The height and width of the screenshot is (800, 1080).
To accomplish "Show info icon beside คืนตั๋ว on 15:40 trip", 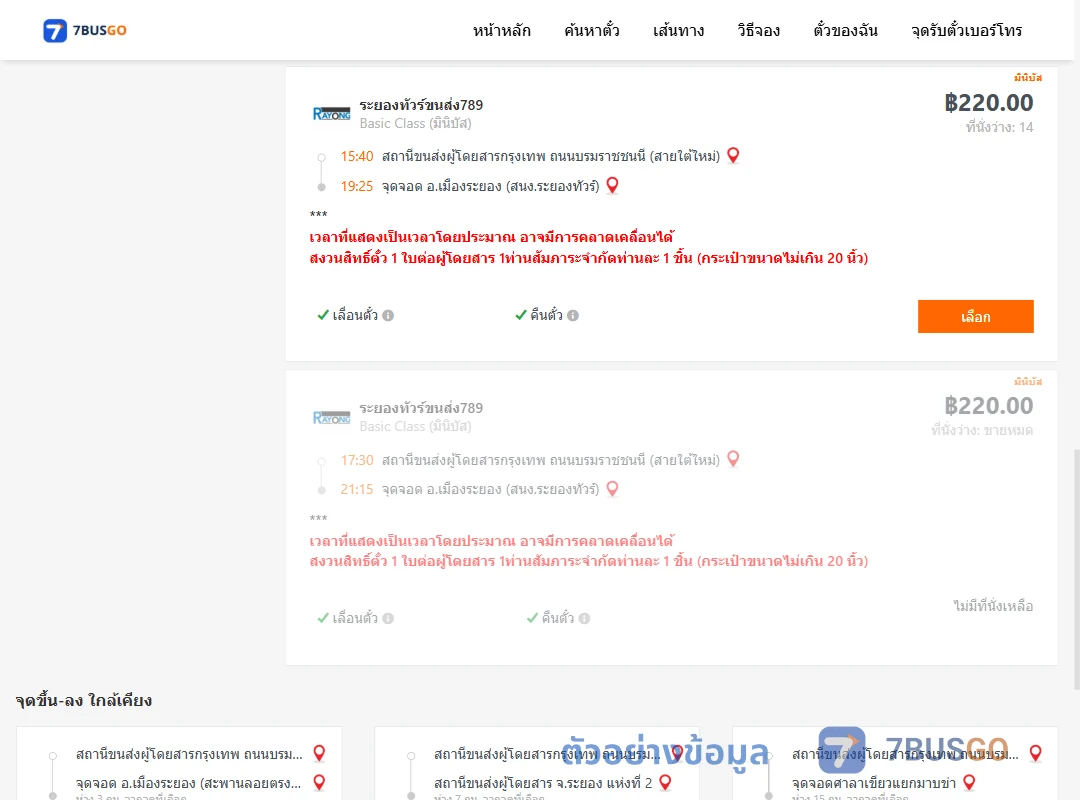I will click(573, 316).
